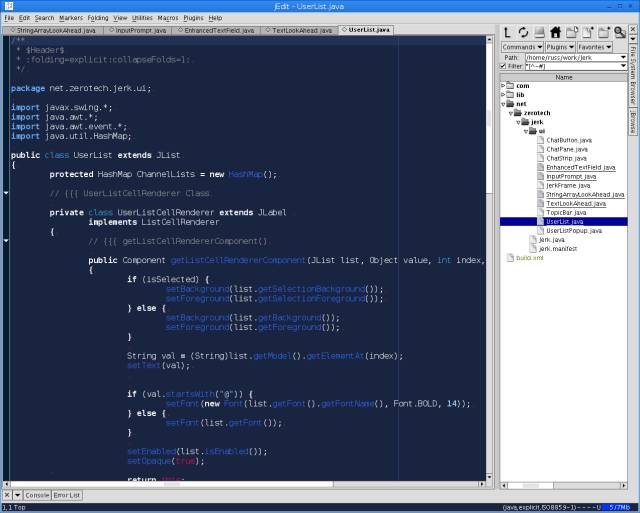Click the local drives (roots) icon
This screenshot has width=640, height=513.
tap(540, 32)
